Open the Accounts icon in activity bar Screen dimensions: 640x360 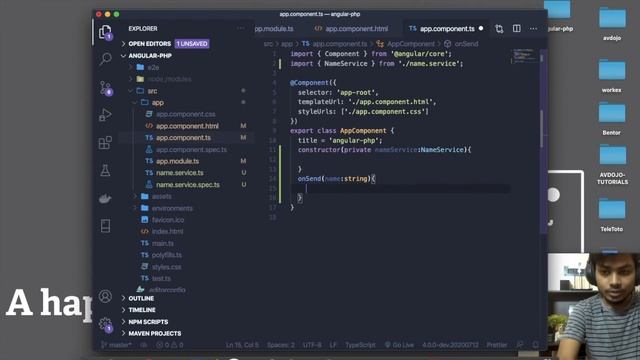point(105,296)
